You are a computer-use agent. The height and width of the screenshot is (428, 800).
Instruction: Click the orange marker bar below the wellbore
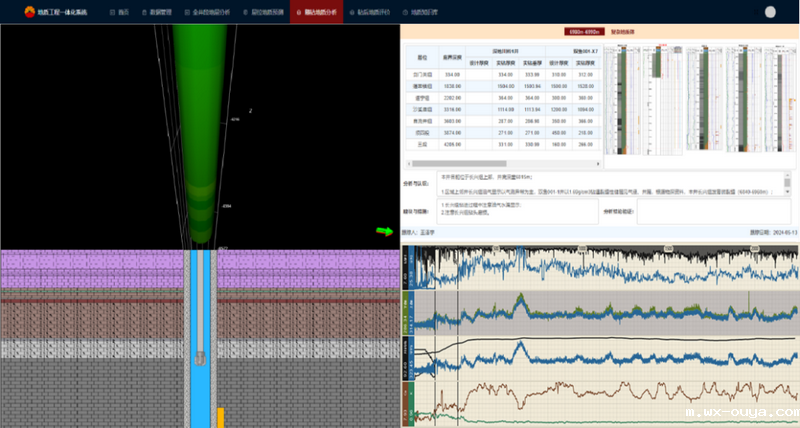(221, 417)
